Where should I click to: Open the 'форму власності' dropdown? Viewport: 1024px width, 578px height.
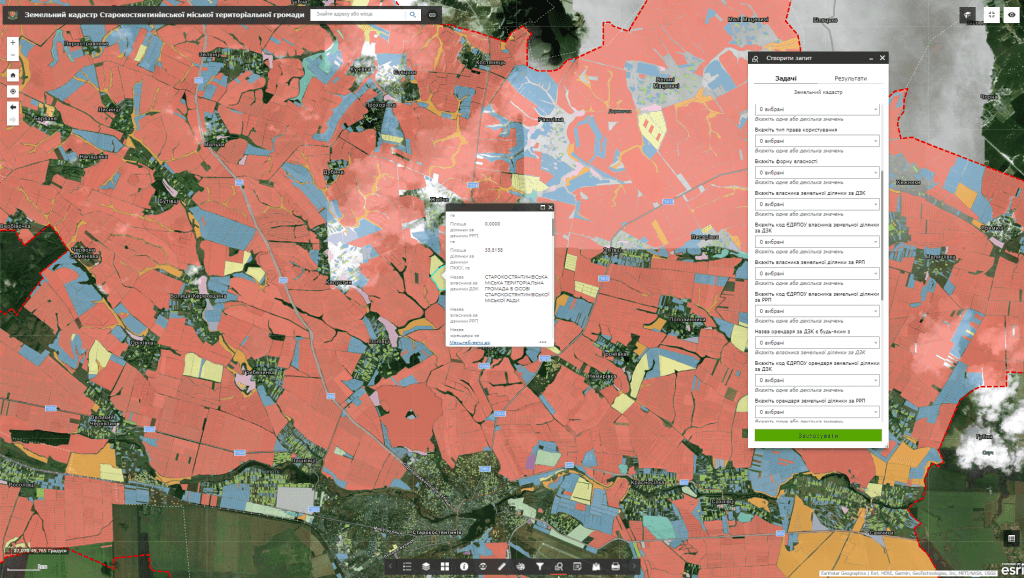[x=817, y=172]
